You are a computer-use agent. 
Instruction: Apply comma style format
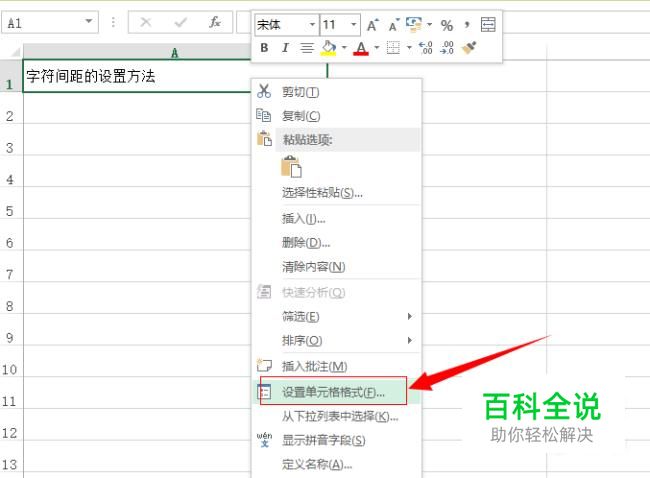pos(467,25)
